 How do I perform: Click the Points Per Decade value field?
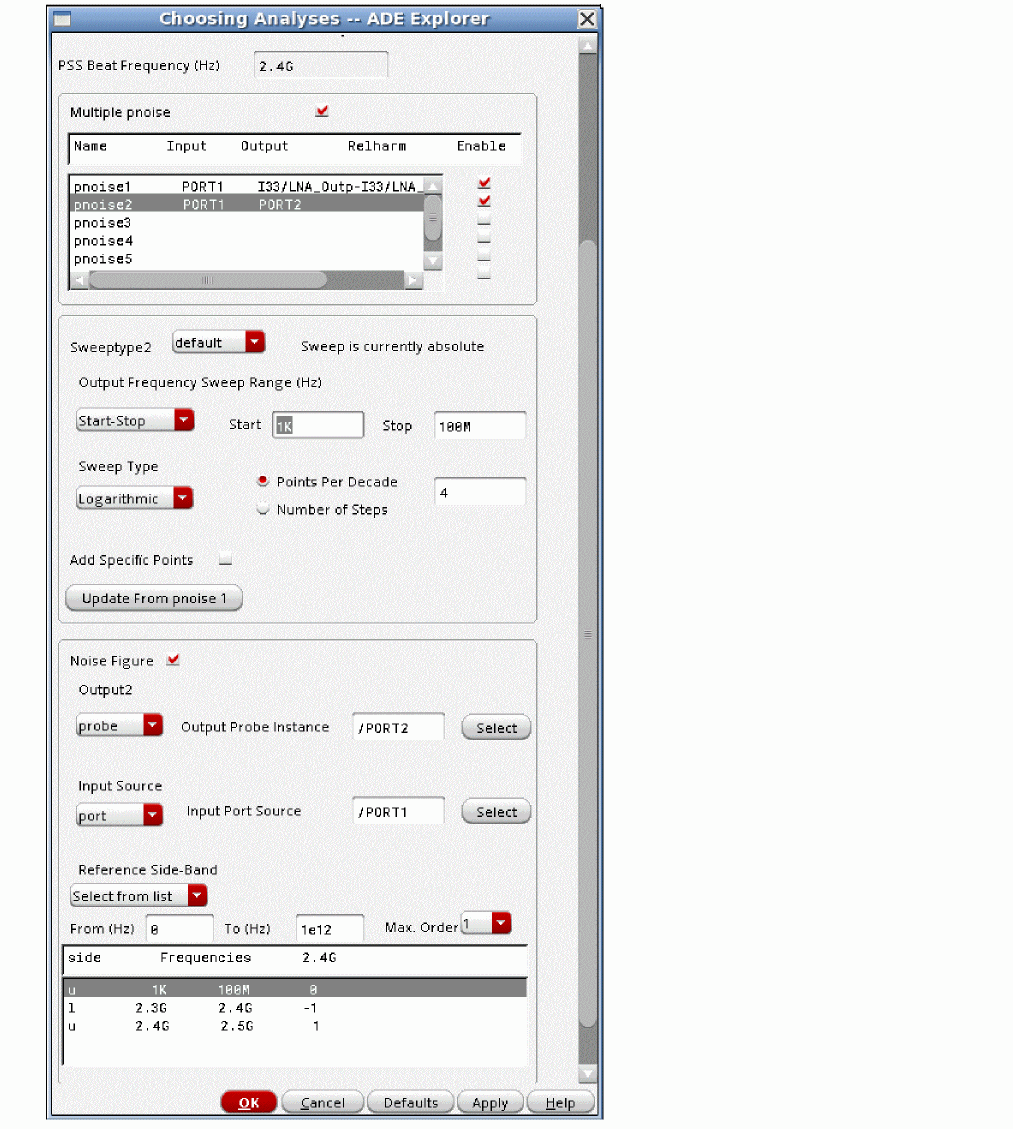click(x=480, y=492)
